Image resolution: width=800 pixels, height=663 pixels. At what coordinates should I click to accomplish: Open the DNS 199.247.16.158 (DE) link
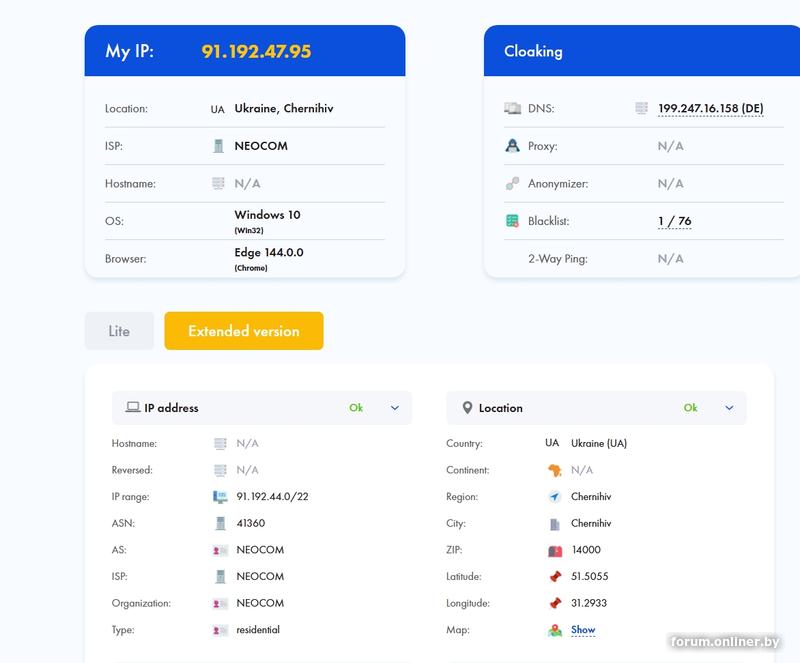click(x=711, y=108)
